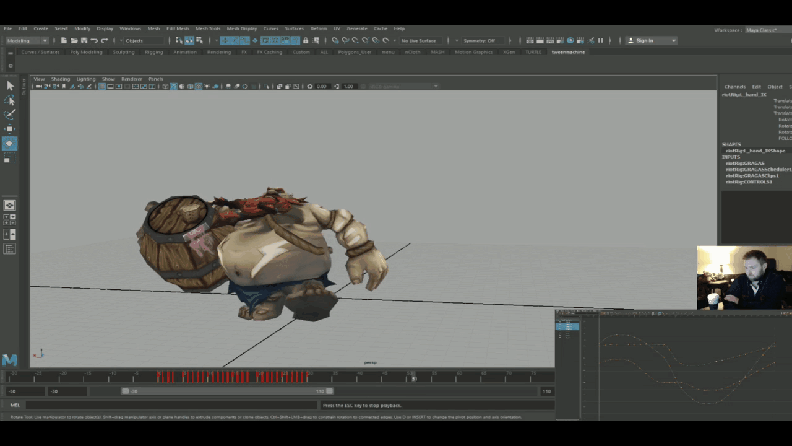Switch to four-view pane layout
The image size is (792, 446).
(10, 220)
